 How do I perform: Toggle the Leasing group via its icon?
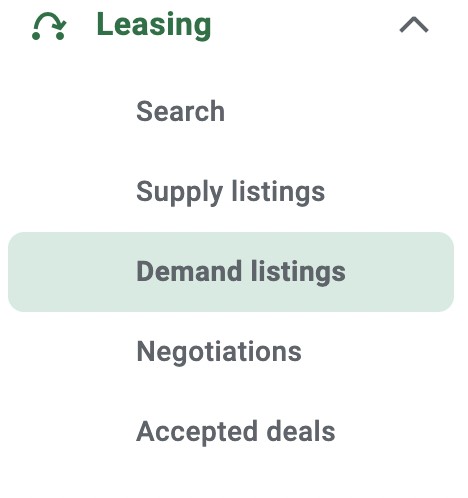[49, 26]
